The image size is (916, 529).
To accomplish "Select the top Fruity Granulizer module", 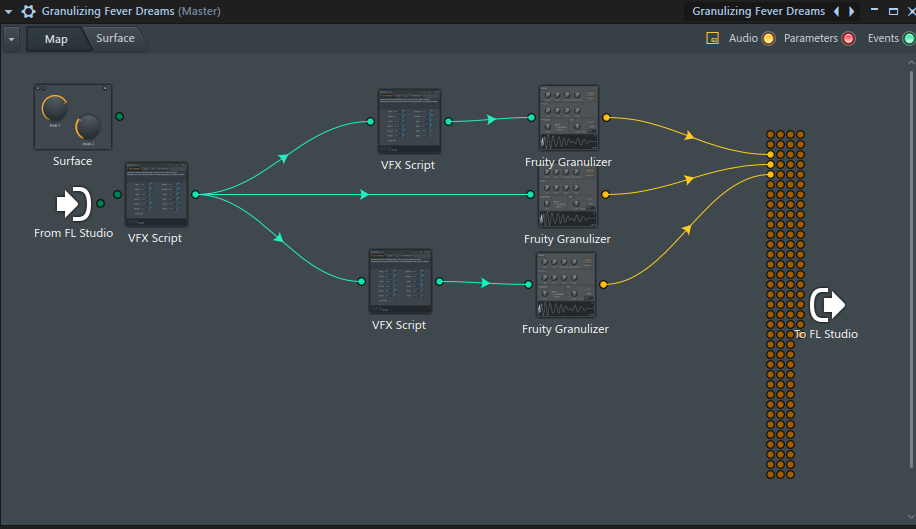I will pos(569,118).
